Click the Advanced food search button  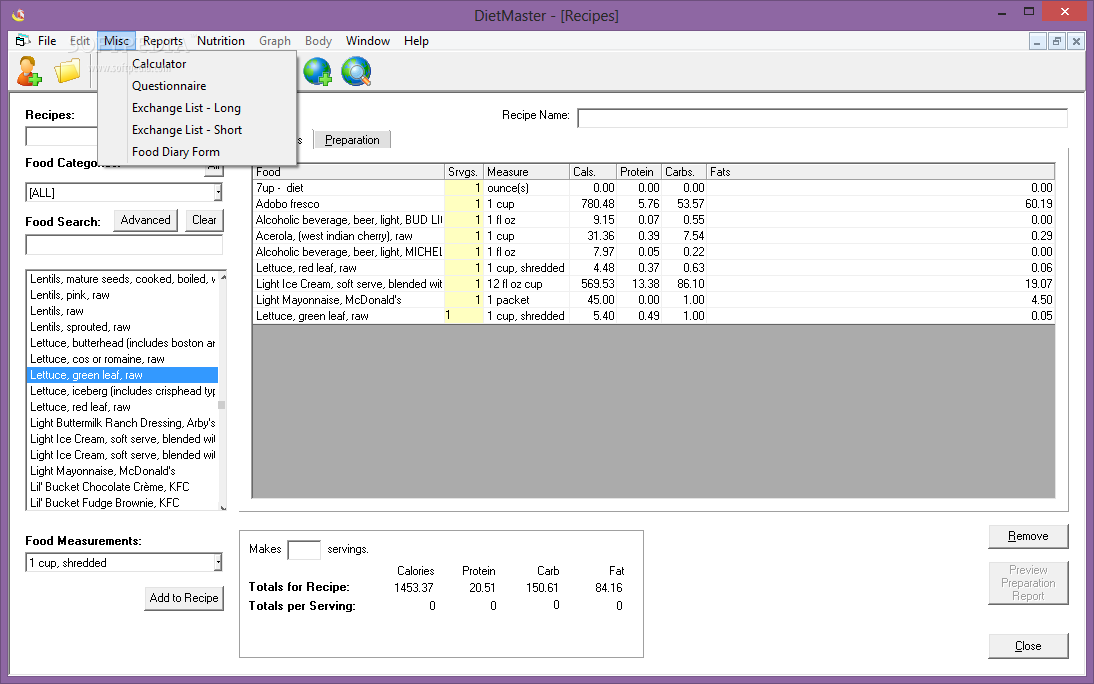pyautogui.click(x=145, y=220)
